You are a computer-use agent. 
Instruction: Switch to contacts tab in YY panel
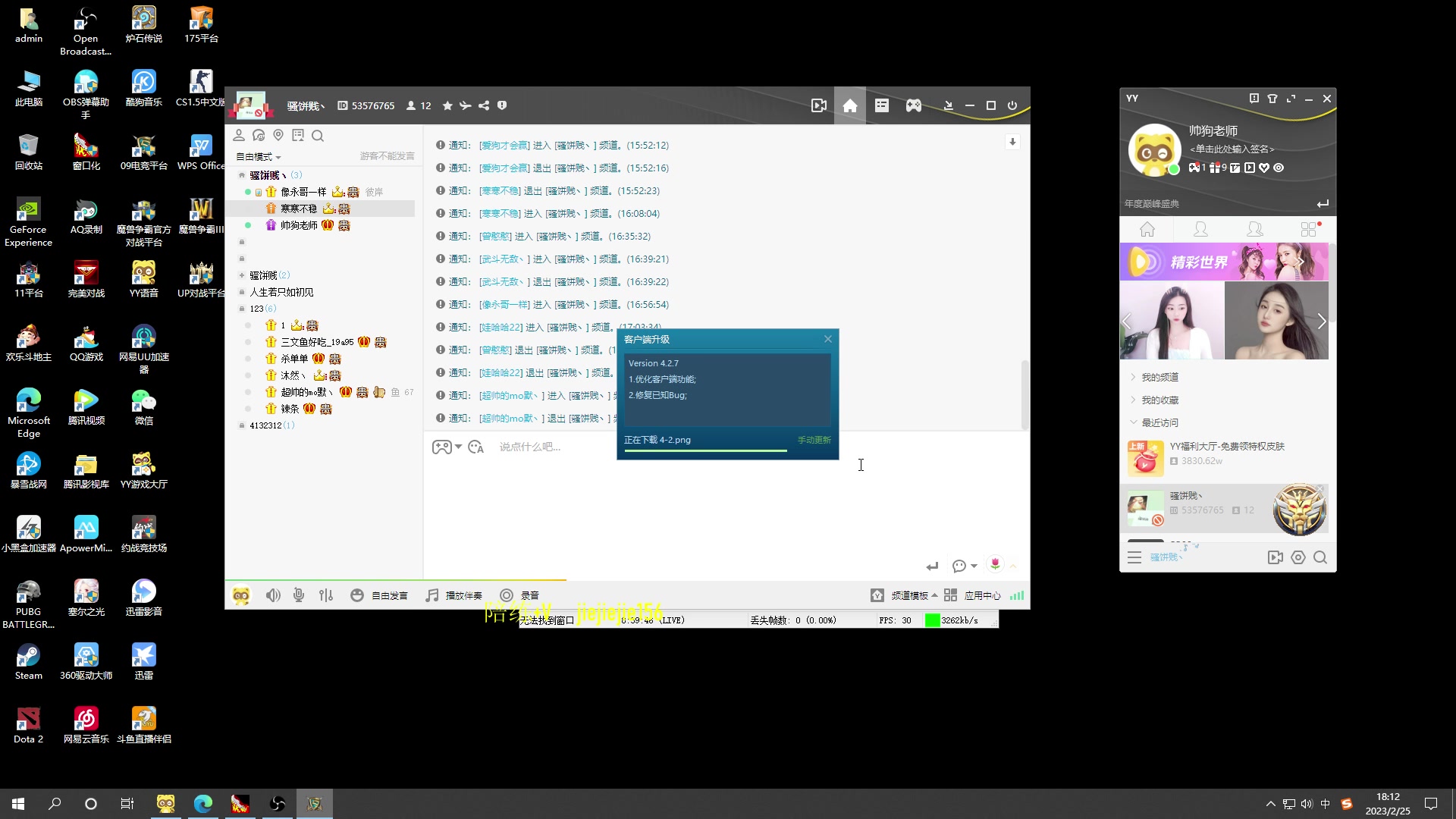pos(1200,229)
